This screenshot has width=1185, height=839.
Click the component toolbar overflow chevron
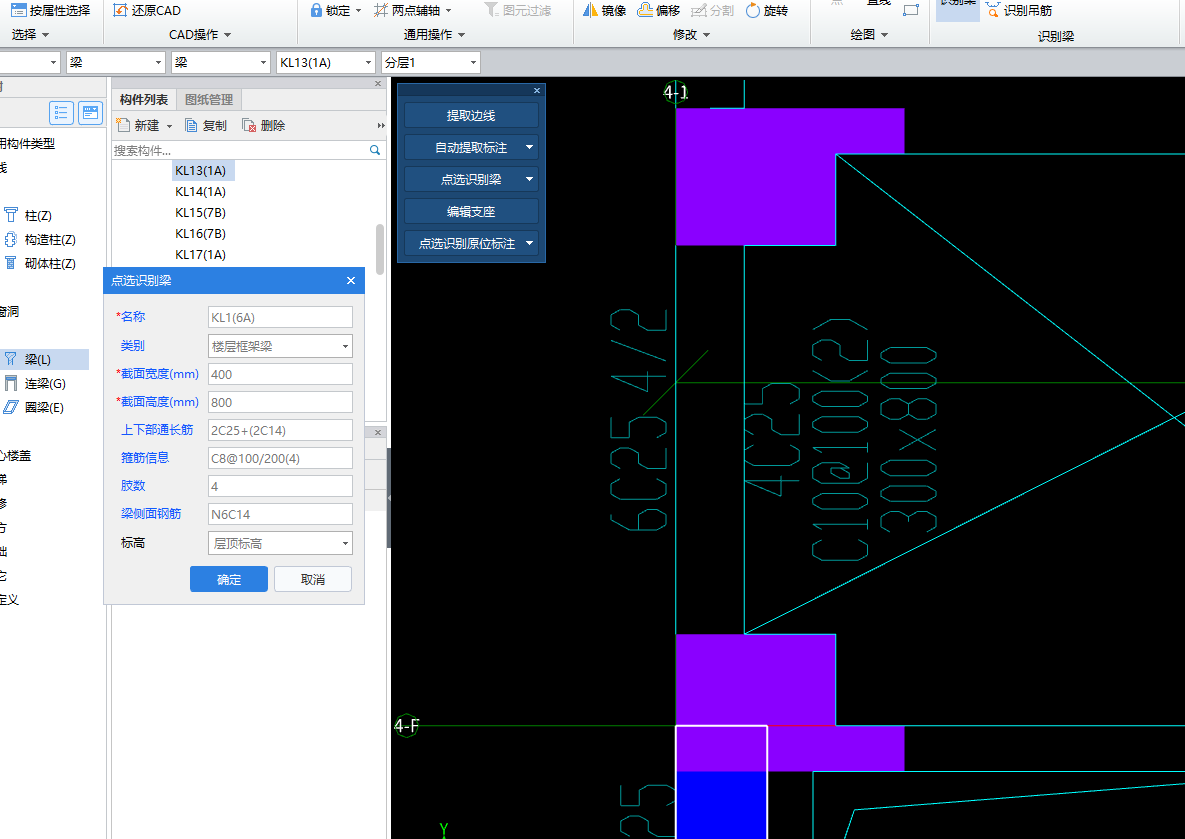click(x=381, y=125)
